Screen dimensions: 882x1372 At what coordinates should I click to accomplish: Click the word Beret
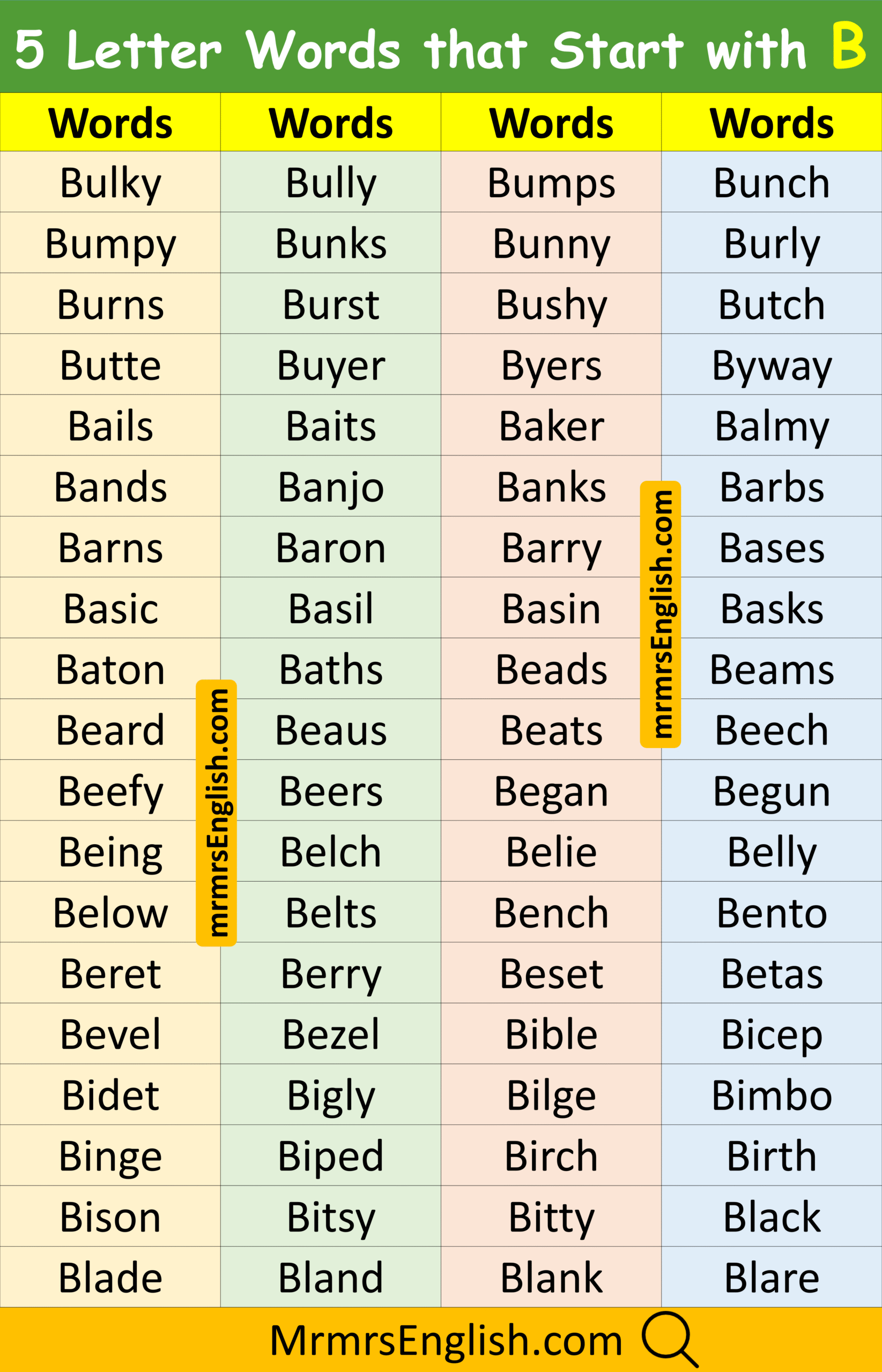pyautogui.click(x=110, y=973)
